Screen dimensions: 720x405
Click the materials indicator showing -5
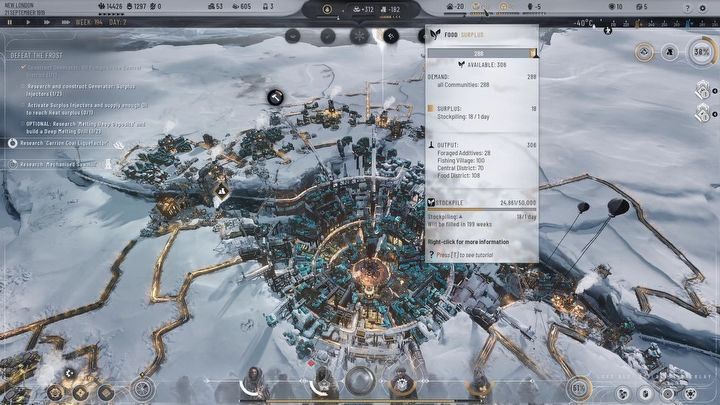534,6
